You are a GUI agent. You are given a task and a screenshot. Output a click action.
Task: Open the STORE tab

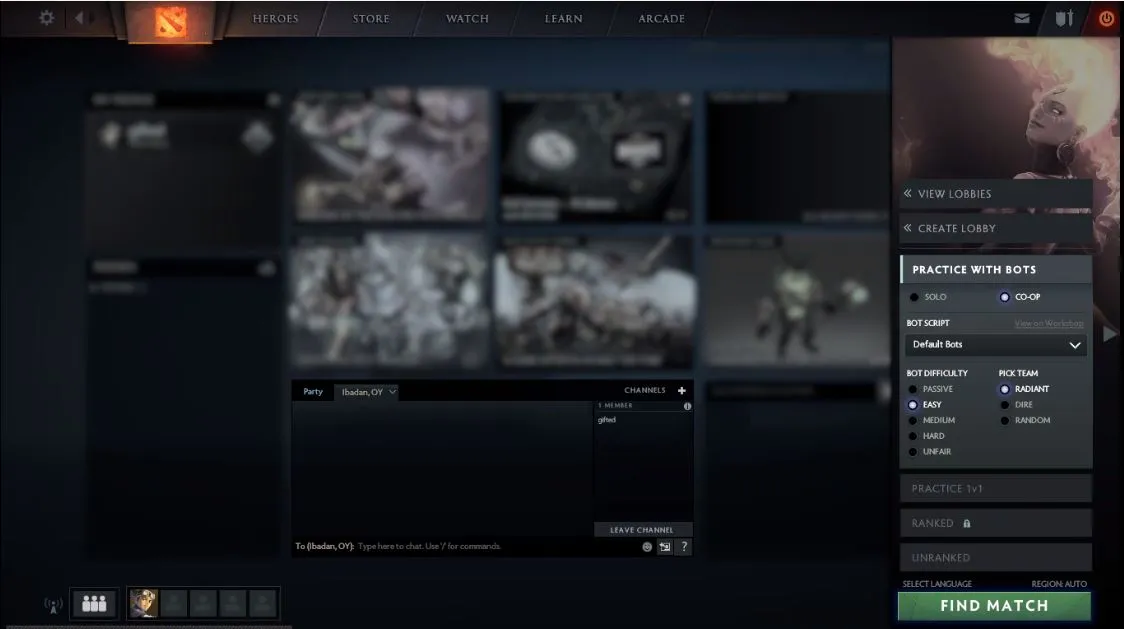[371, 19]
